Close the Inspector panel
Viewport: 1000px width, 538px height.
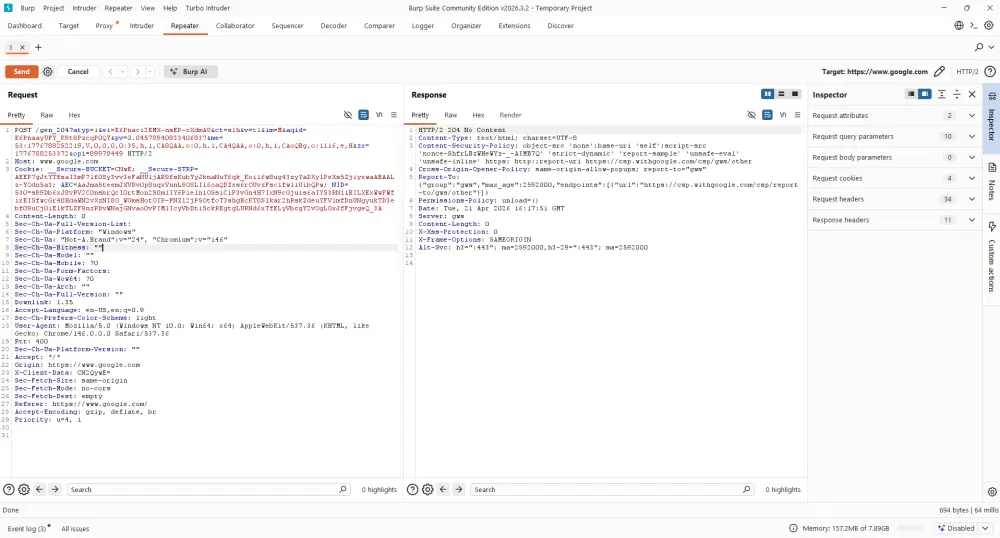(972, 94)
